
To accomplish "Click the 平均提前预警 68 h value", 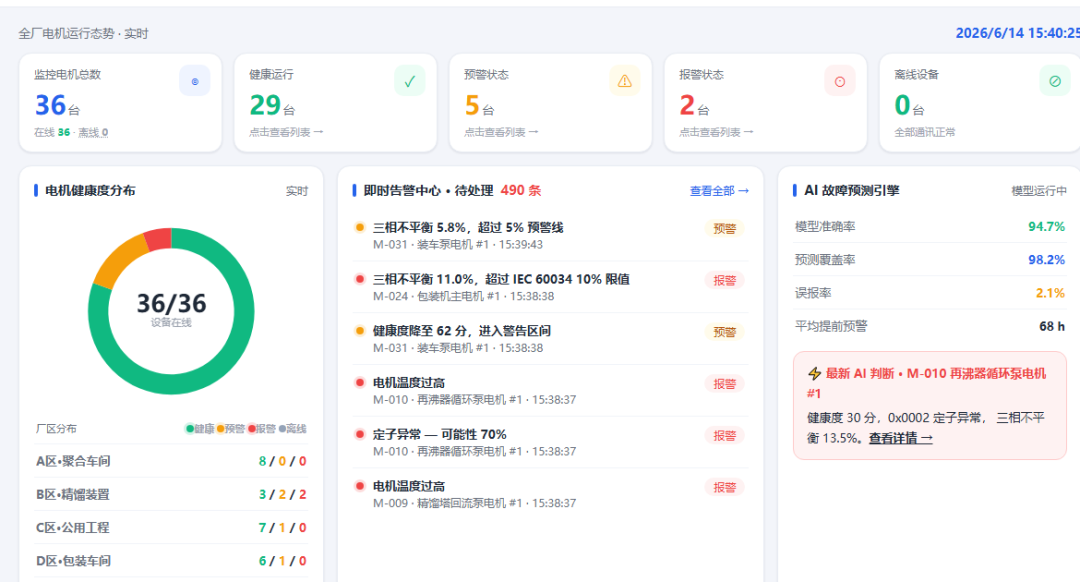I will (1052, 326).
